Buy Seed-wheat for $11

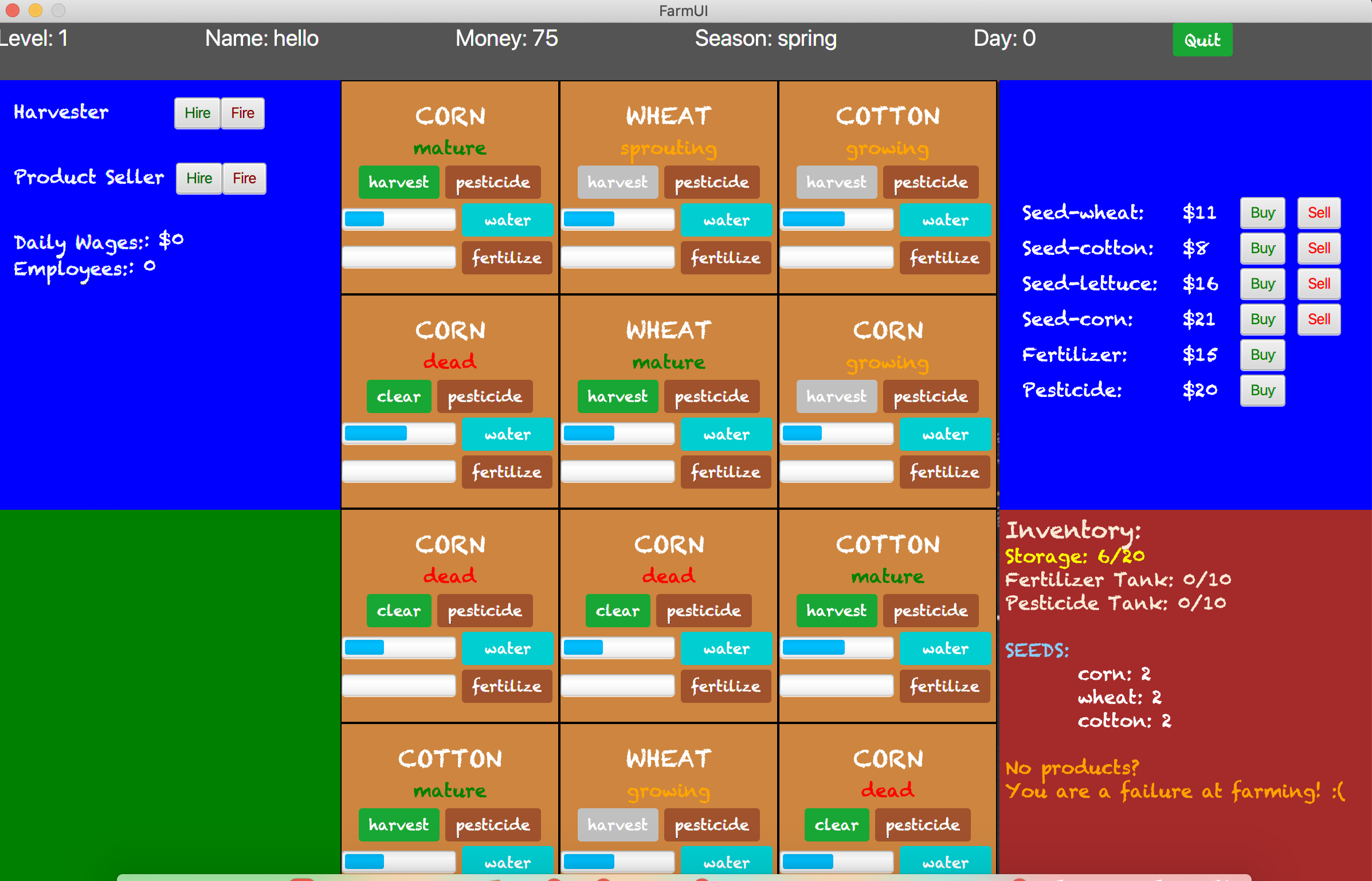(1262, 213)
